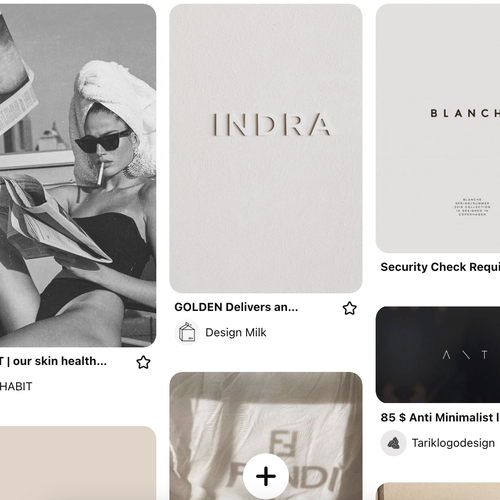Open the BLANCHE minimal logo pin
The height and width of the screenshot is (500, 500).
coord(438,128)
